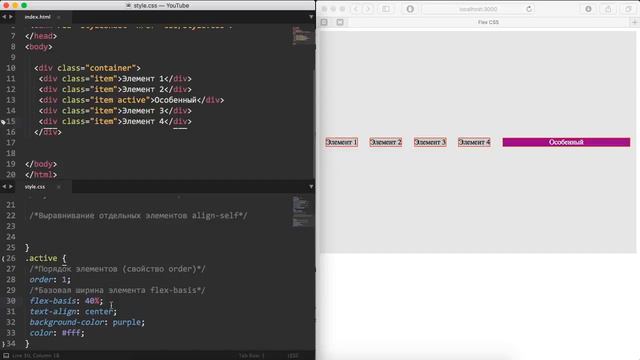The image size is (640, 360).
Task: Click the Элемент 4 text in code
Action: [142, 121]
